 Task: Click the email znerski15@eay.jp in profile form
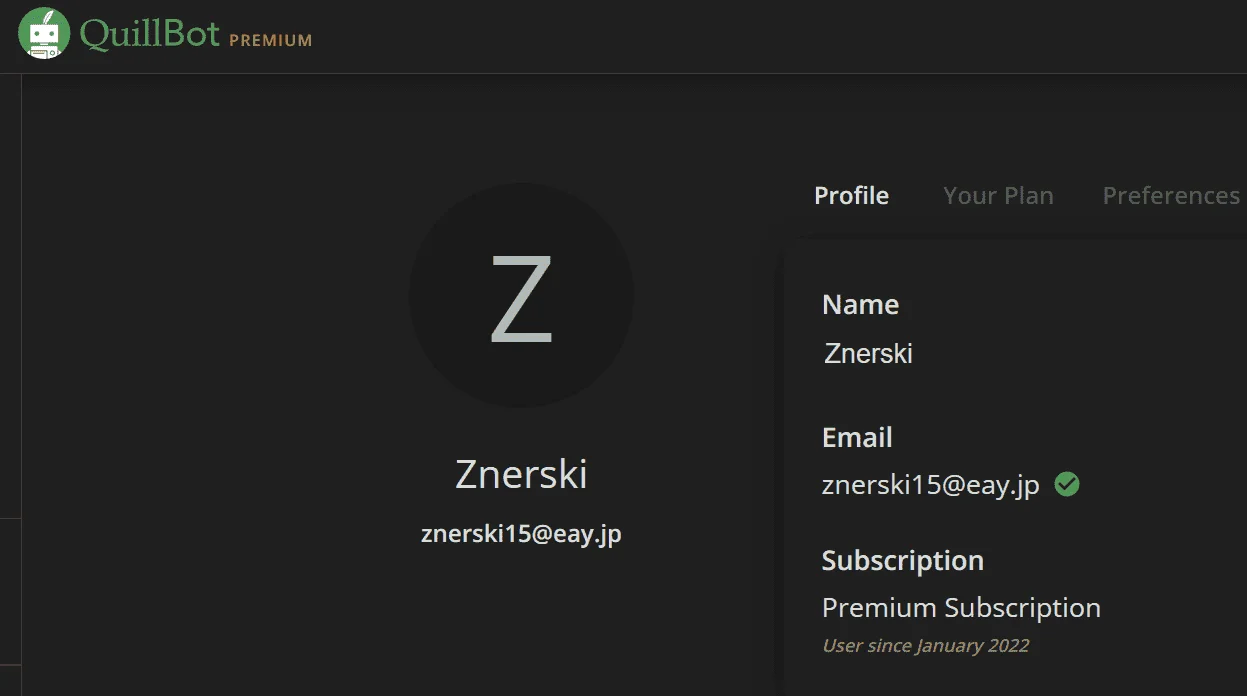(x=930, y=485)
